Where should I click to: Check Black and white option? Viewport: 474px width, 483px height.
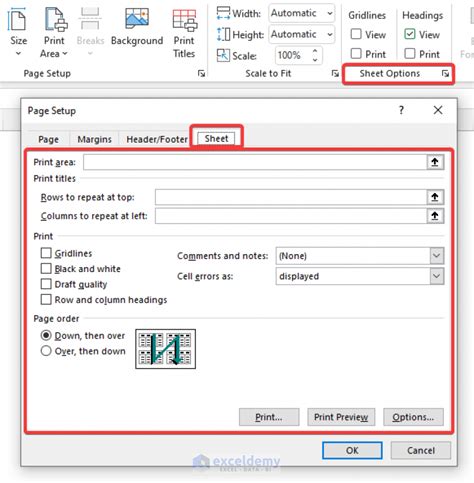(46, 268)
